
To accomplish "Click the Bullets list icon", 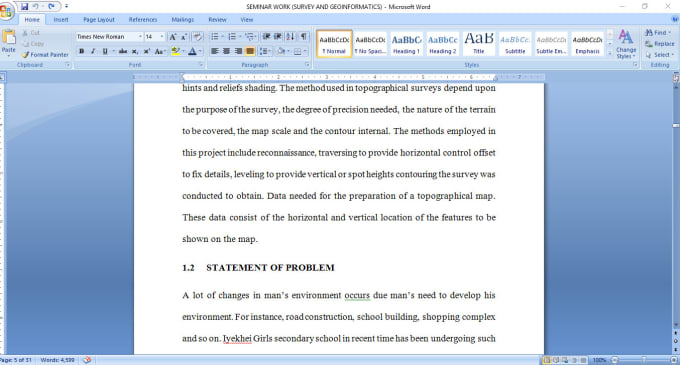I will tap(215, 37).
